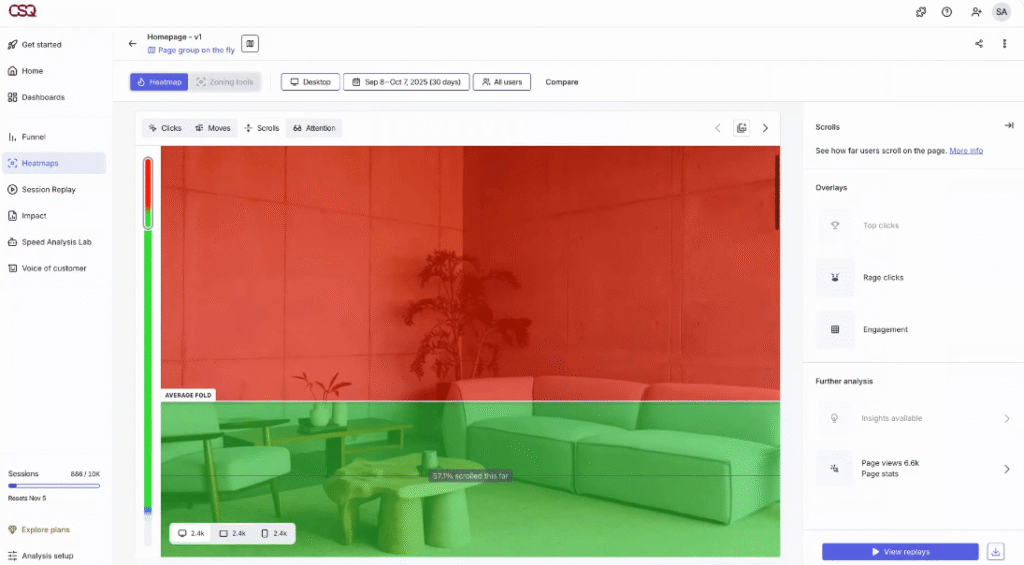Open the Desktop device dropdown

tap(310, 82)
